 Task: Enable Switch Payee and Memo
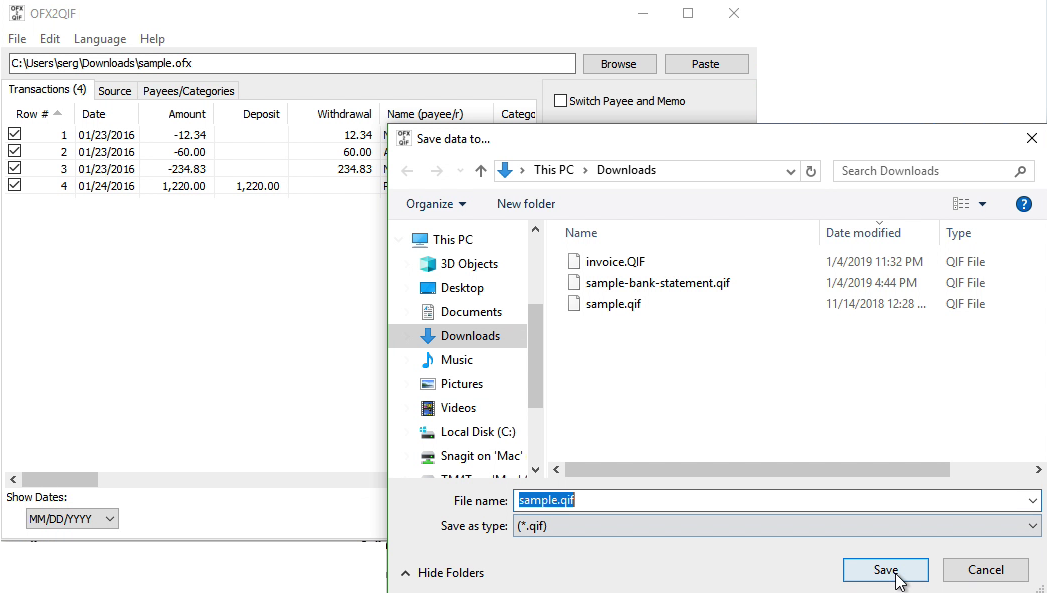561,101
